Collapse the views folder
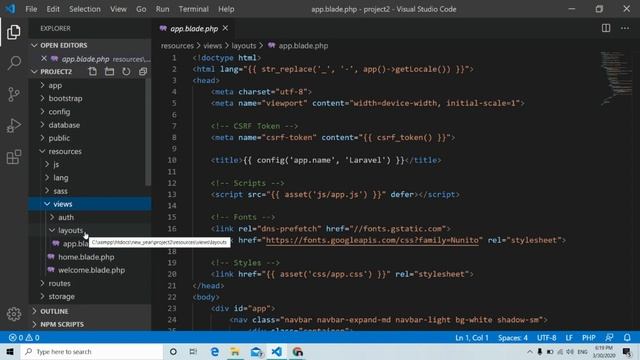Image resolution: width=640 pixels, height=360 pixels. pos(90,204)
